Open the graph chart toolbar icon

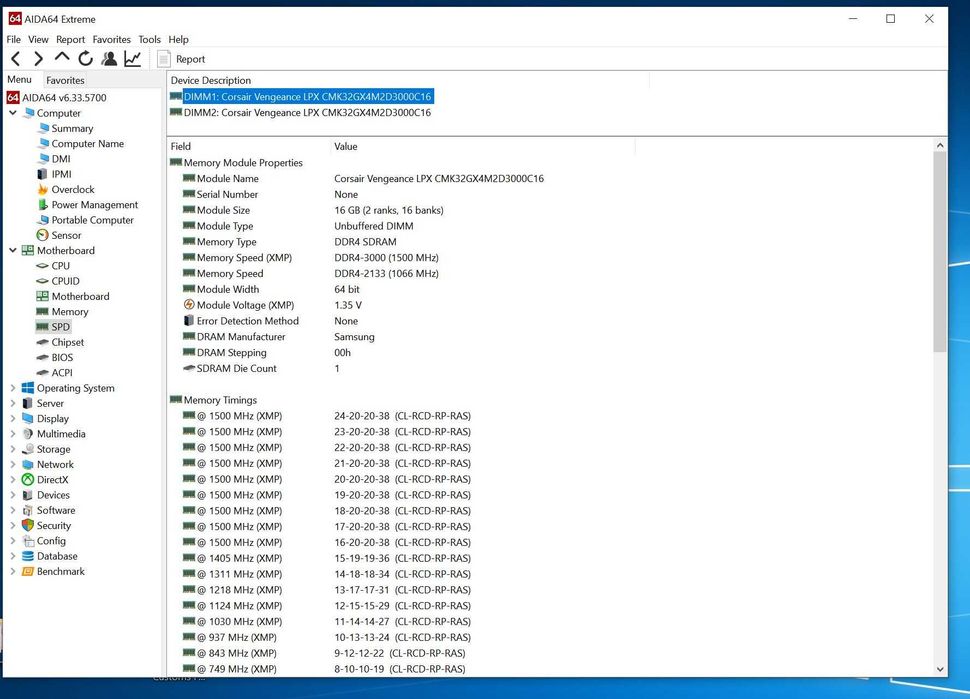[132, 59]
